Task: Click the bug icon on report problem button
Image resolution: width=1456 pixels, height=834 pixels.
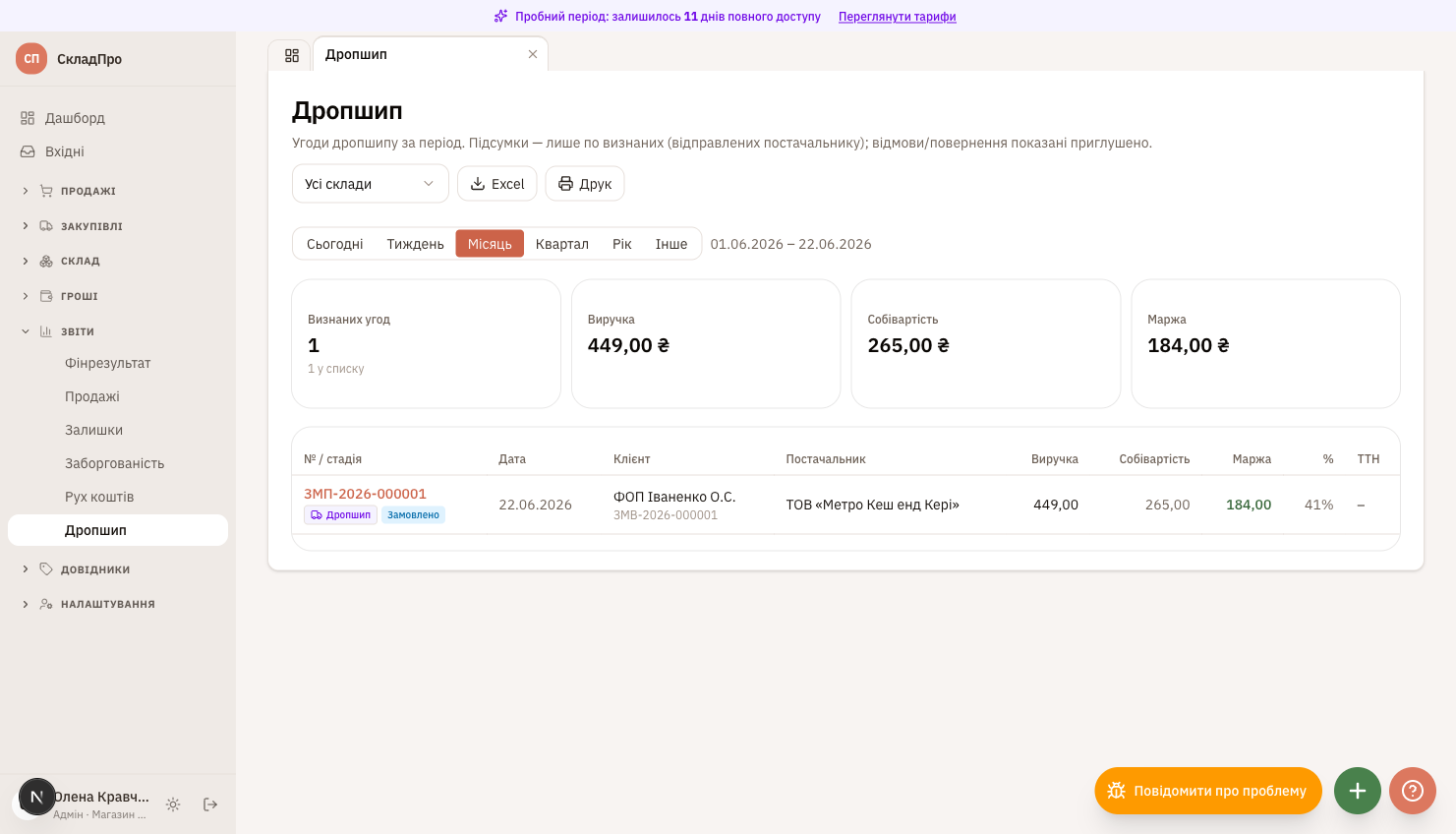Action: (1117, 791)
